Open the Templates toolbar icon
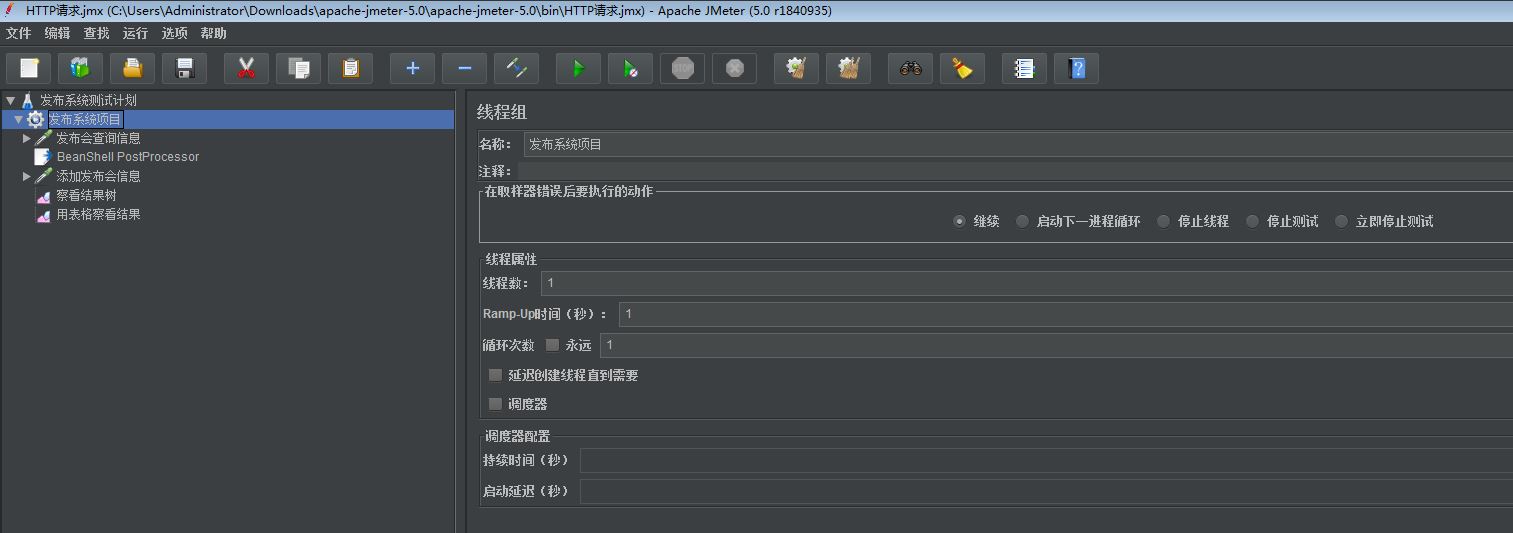Viewport: 1513px width, 533px height. tap(81, 68)
